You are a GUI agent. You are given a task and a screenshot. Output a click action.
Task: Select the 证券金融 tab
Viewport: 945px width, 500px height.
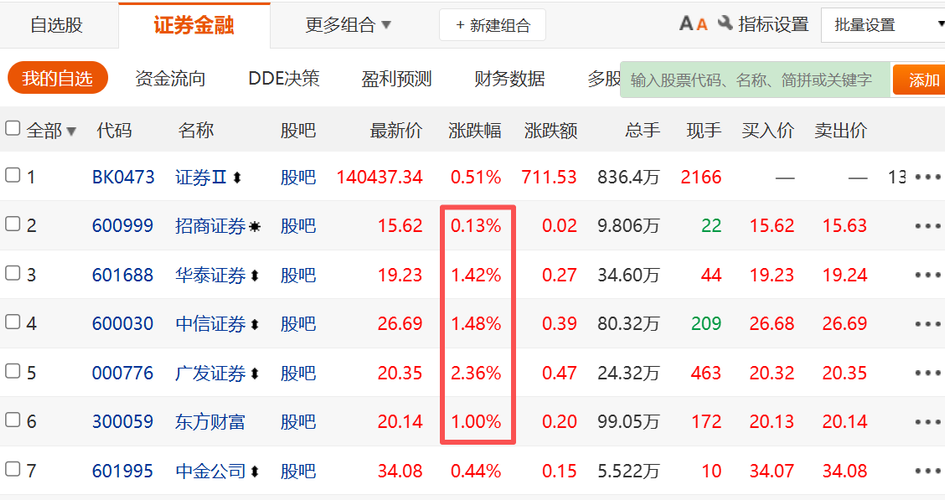[x=193, y=25]
